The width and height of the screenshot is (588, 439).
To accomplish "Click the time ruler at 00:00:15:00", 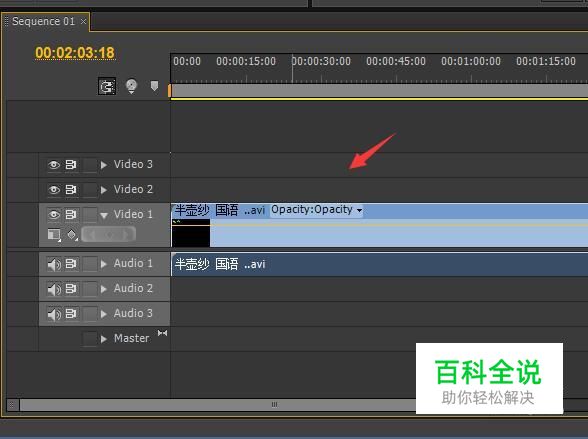I will pyautogui.click(x=246, y=61).
